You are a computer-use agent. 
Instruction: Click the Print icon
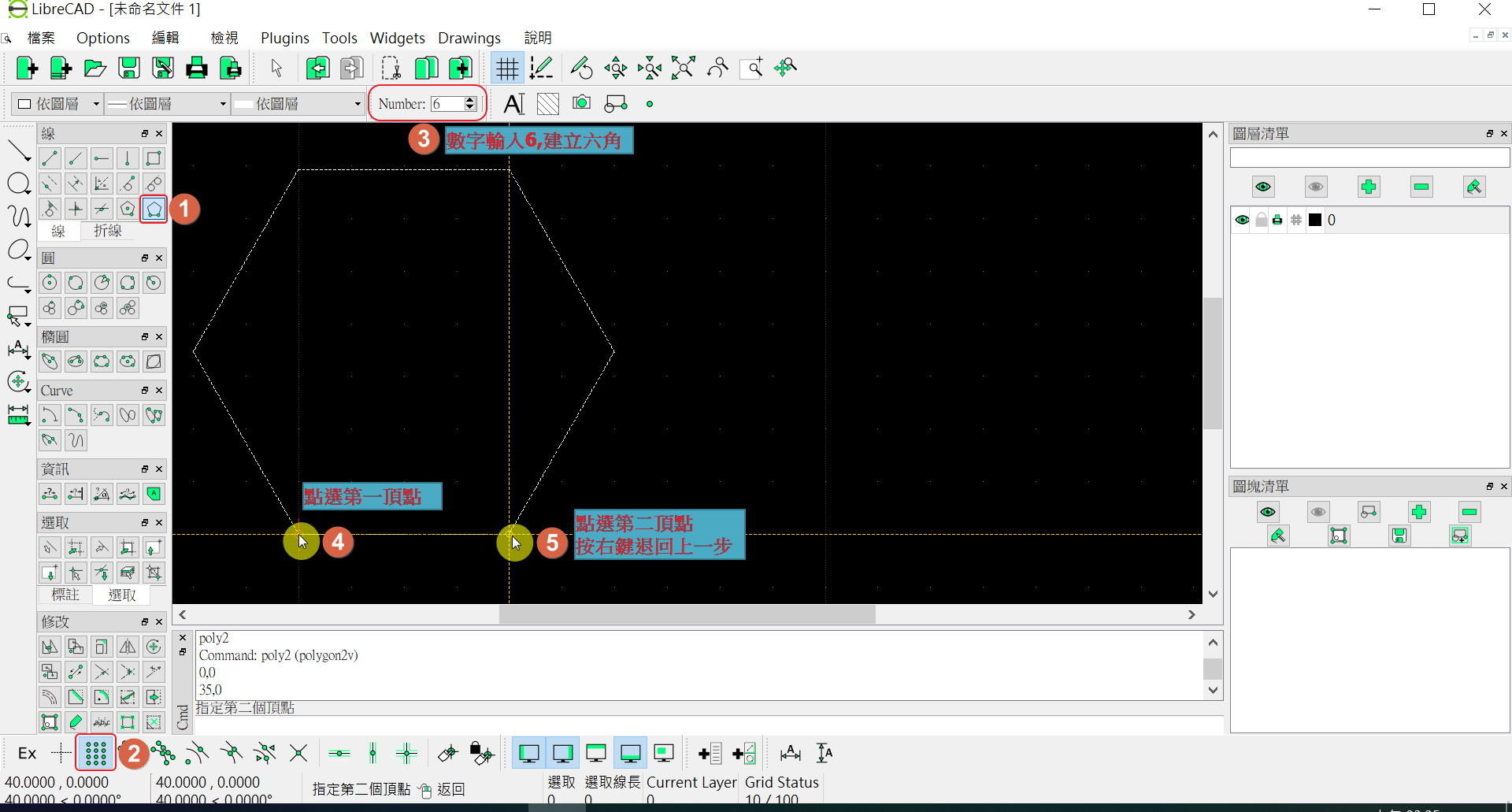point(197,69)
